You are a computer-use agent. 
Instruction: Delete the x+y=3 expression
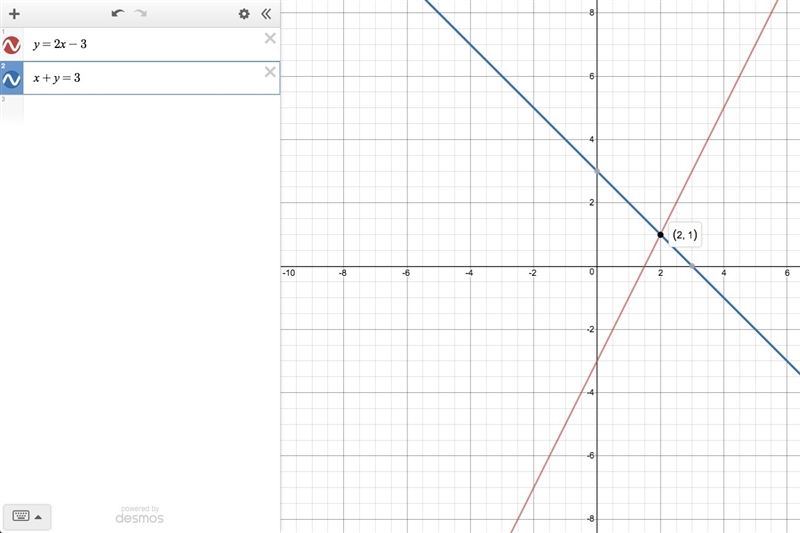[270, 72]
